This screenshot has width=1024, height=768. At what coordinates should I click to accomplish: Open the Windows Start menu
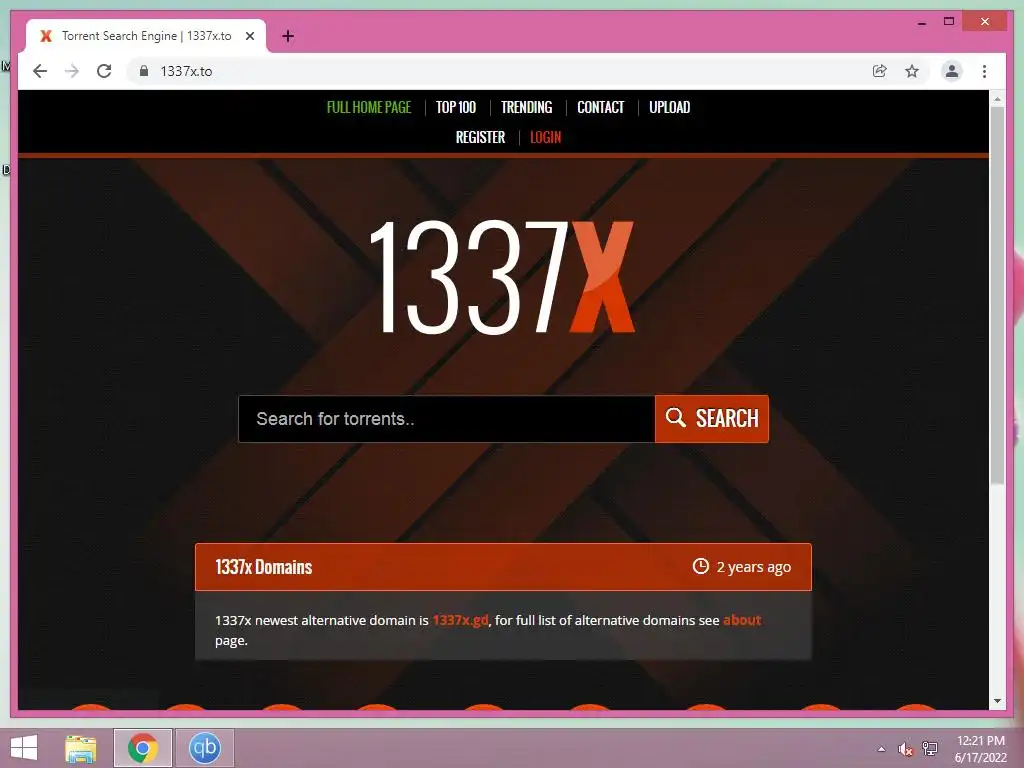(x=24, y=748)
